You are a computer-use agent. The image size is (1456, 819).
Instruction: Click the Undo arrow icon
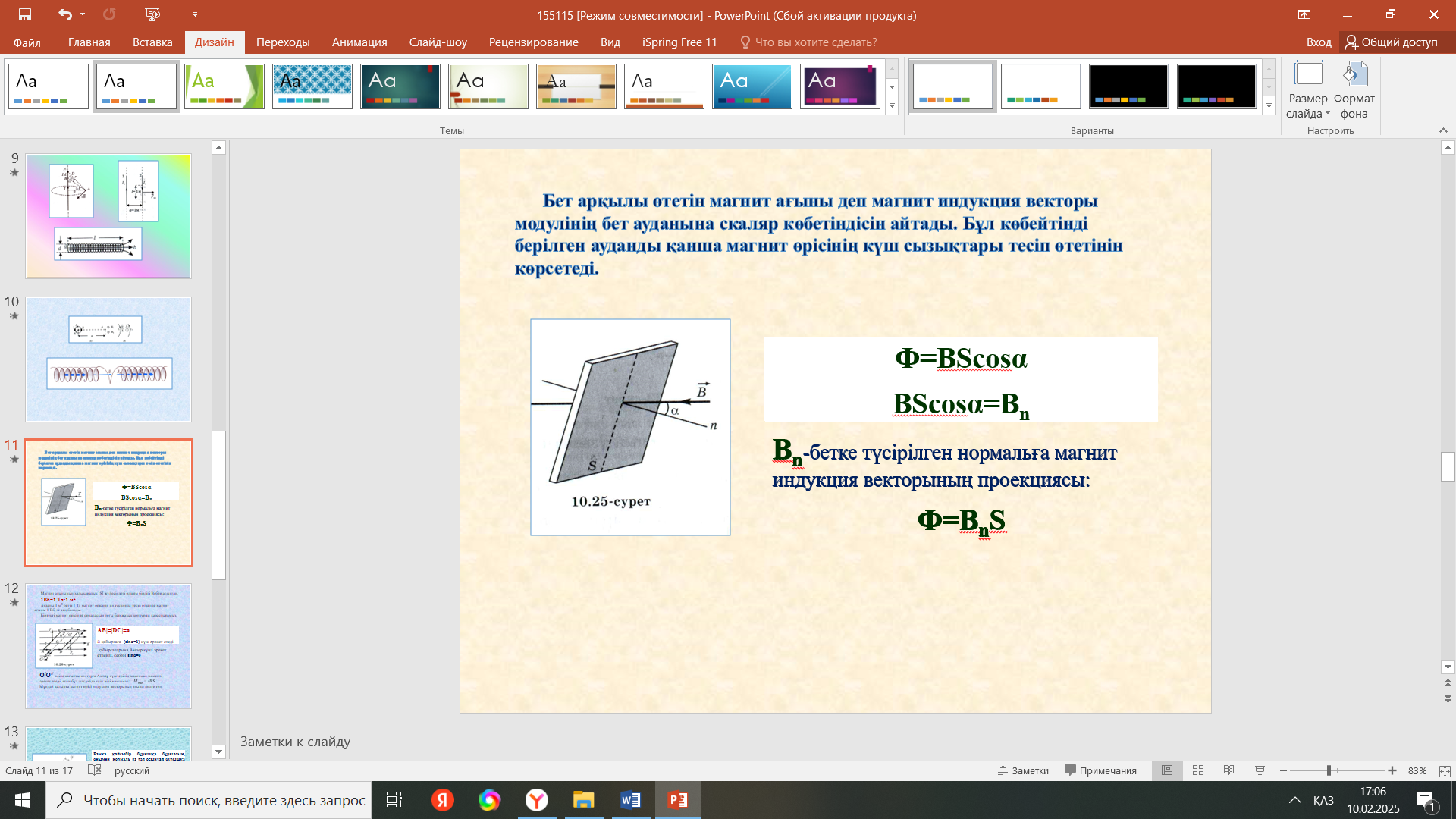click(x=65, y=14)
